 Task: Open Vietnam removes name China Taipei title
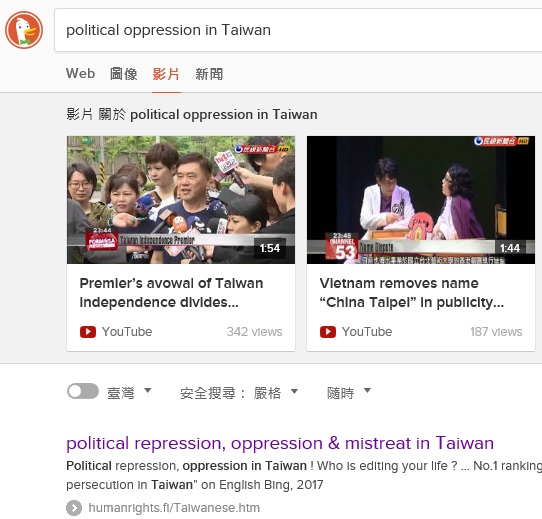412,293
